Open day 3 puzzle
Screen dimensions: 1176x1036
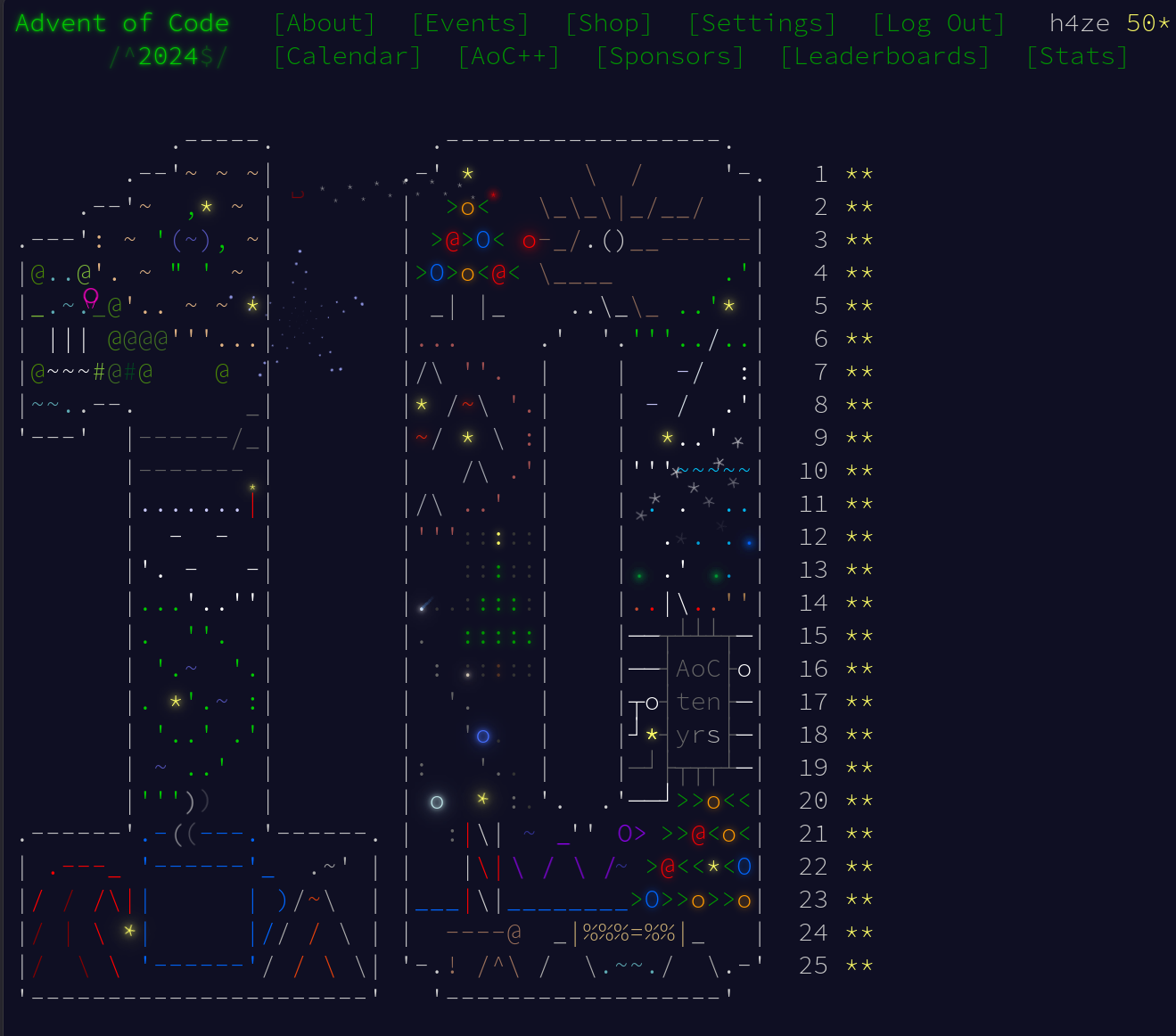click(x=821, y=240)
